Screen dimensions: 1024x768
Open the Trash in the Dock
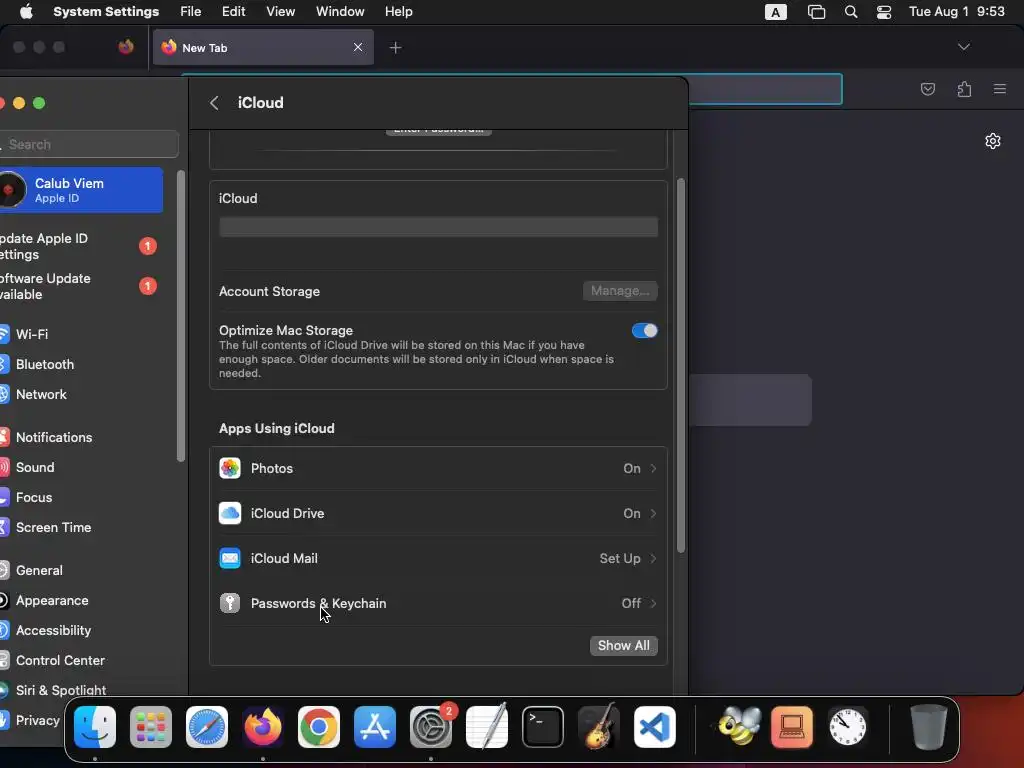[x=928, y=727]
